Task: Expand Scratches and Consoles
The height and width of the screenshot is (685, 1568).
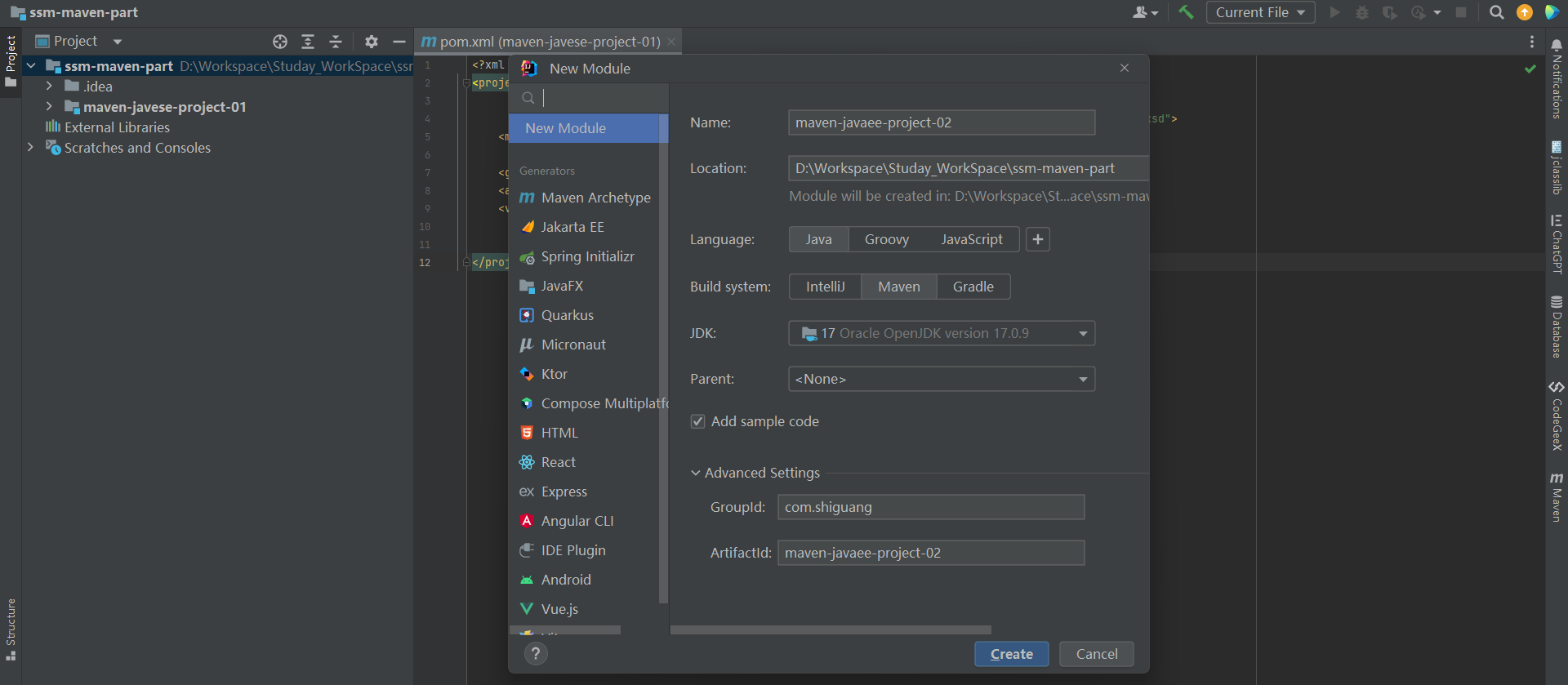Action: pos(30,147)
